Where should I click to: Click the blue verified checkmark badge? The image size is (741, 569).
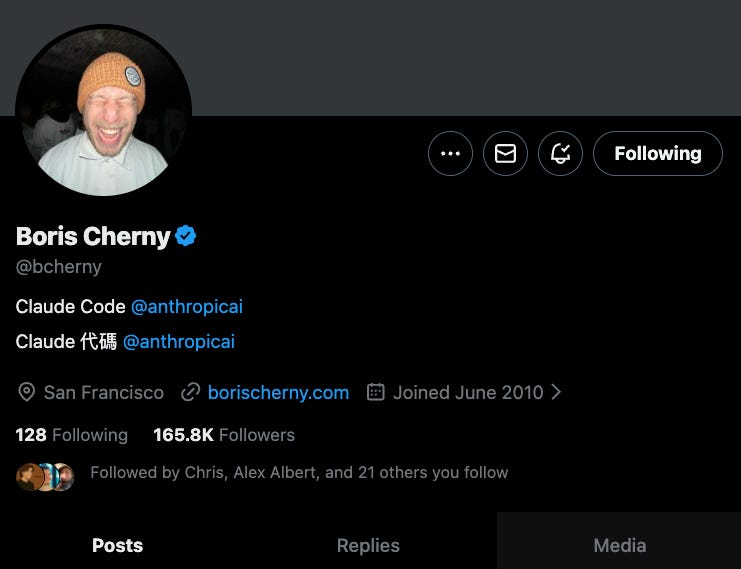coord(186,236)
